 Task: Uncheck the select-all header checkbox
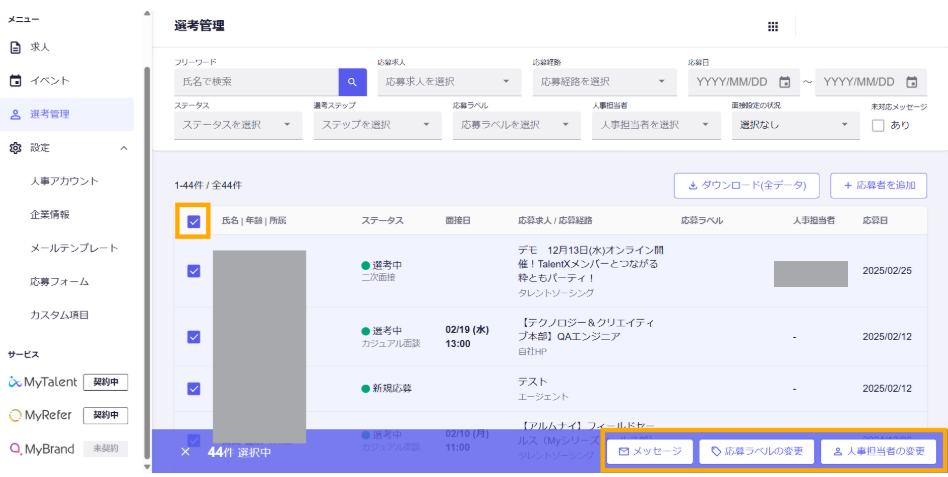click(194, 221)
